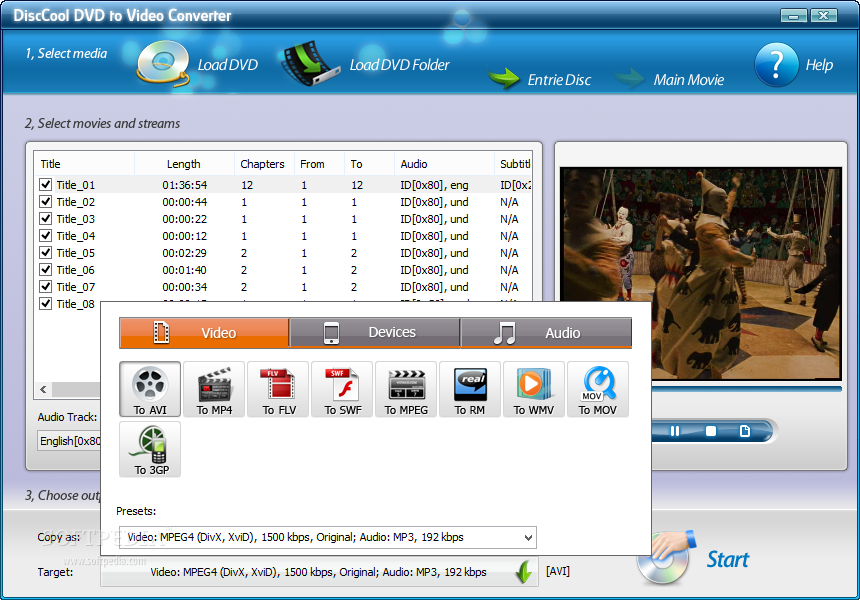
Task: Switch to the Devices tab
Action: point(375,333)
